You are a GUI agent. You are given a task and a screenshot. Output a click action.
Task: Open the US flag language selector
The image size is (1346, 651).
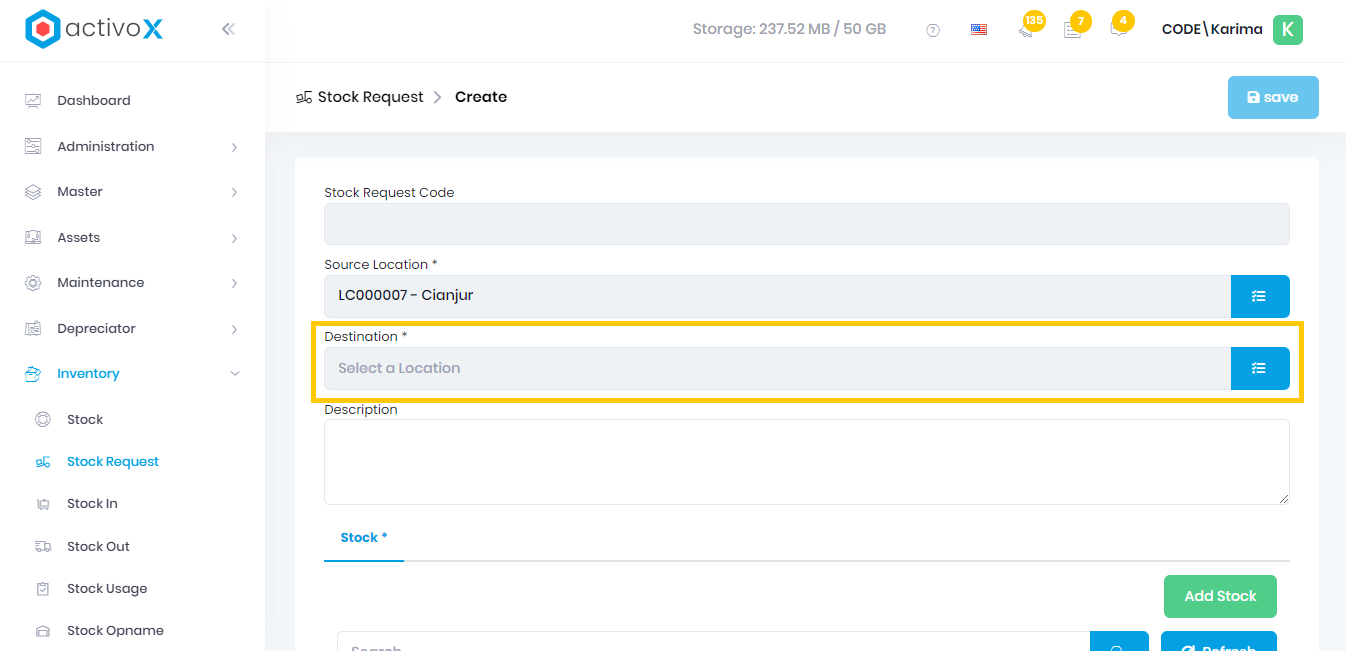(979, 30)
